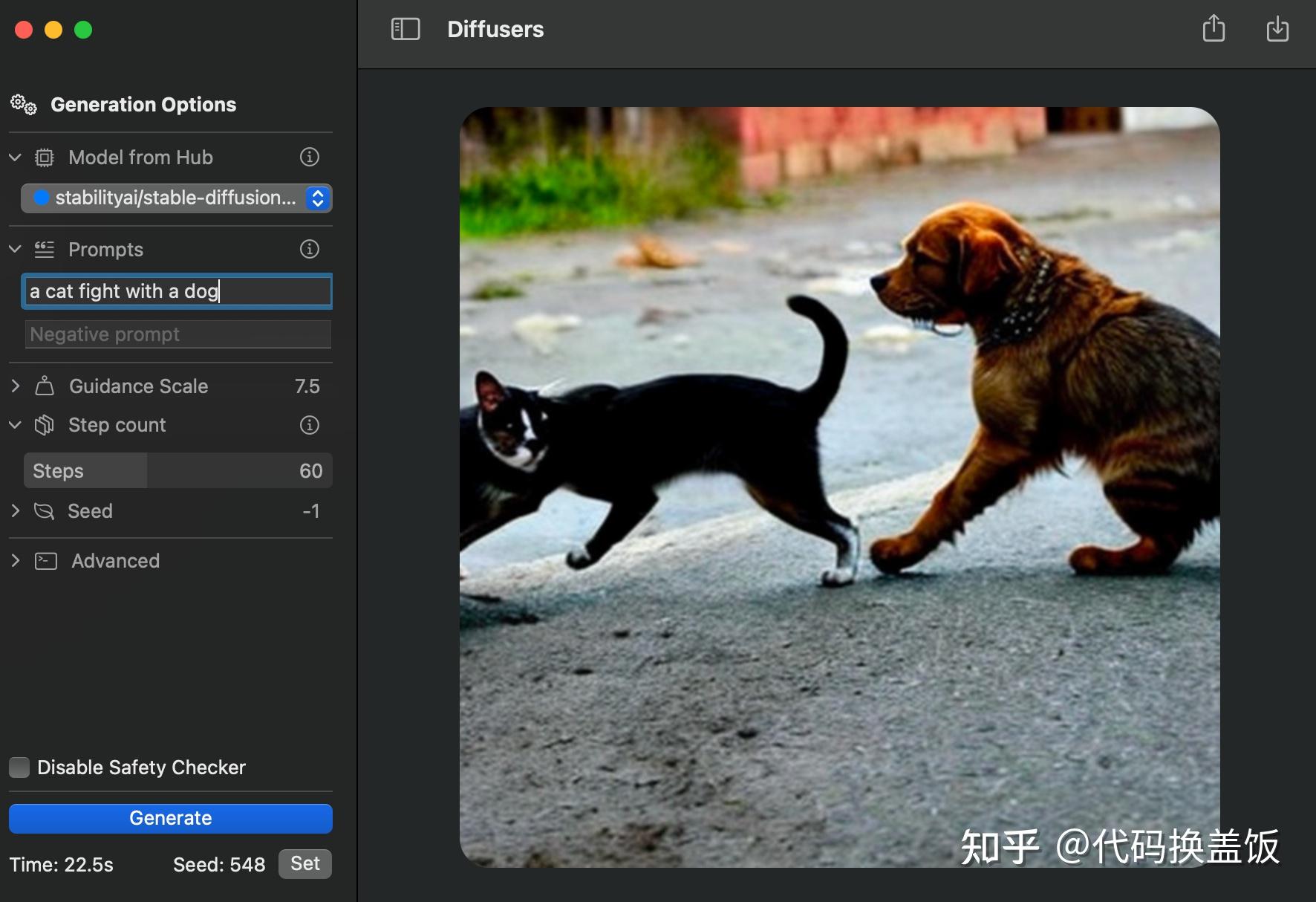Click the Diffusers window title
This screenshot has width=1316, height=902.
(495, 29)
